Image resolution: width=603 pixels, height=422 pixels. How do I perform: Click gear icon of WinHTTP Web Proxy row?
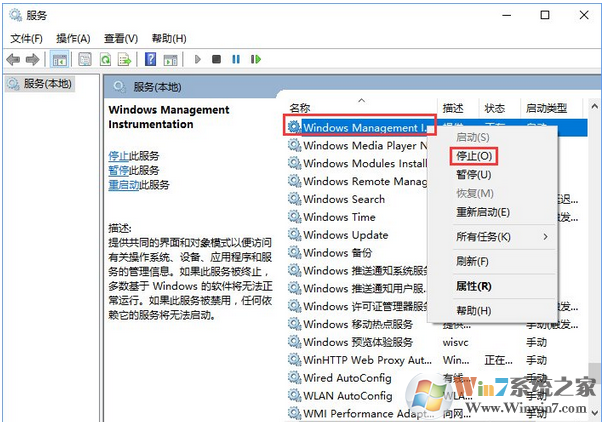click(294, 360)
